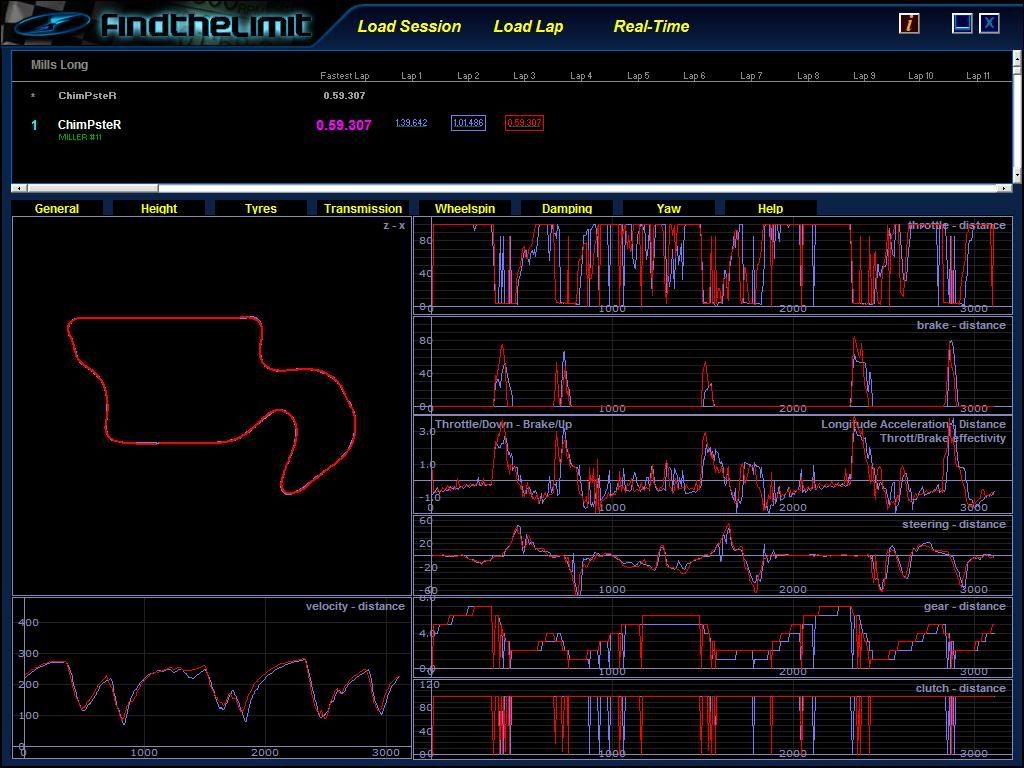Click the gear - distance graph
This screenshot has width=1024, height=768.
tap(712, 637)
